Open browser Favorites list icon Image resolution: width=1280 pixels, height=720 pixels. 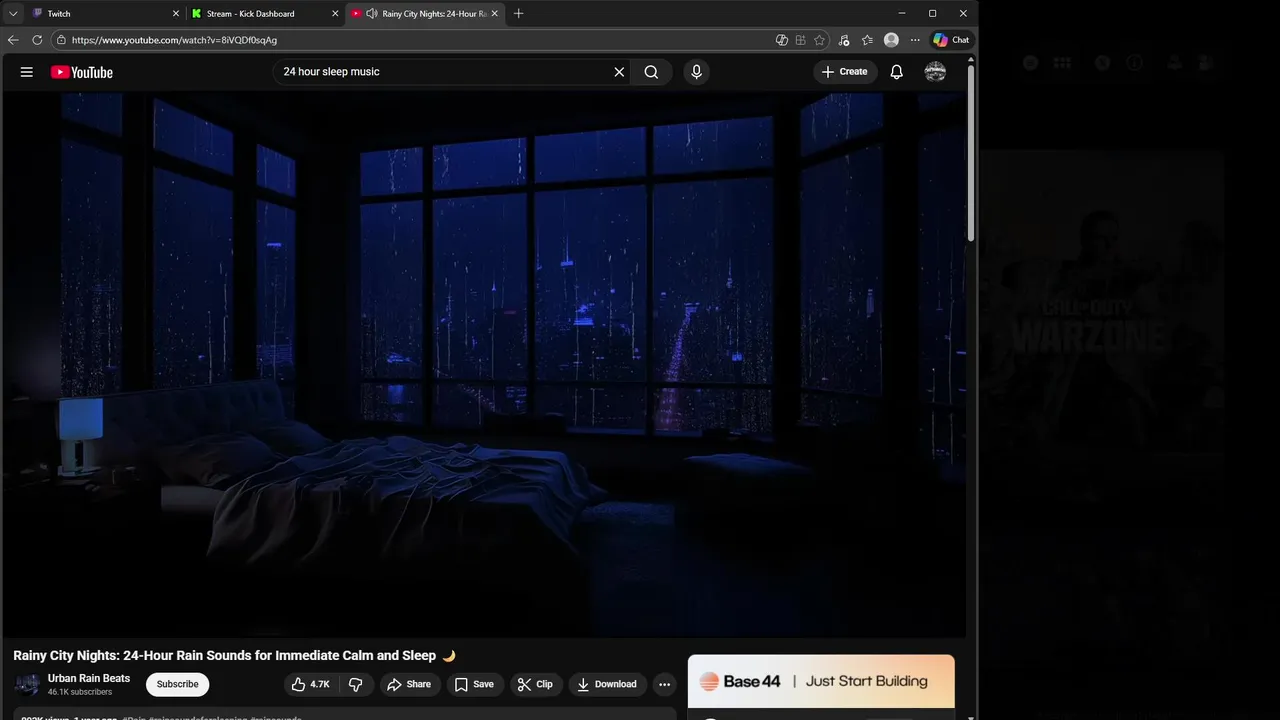click(x=867, y=40)
